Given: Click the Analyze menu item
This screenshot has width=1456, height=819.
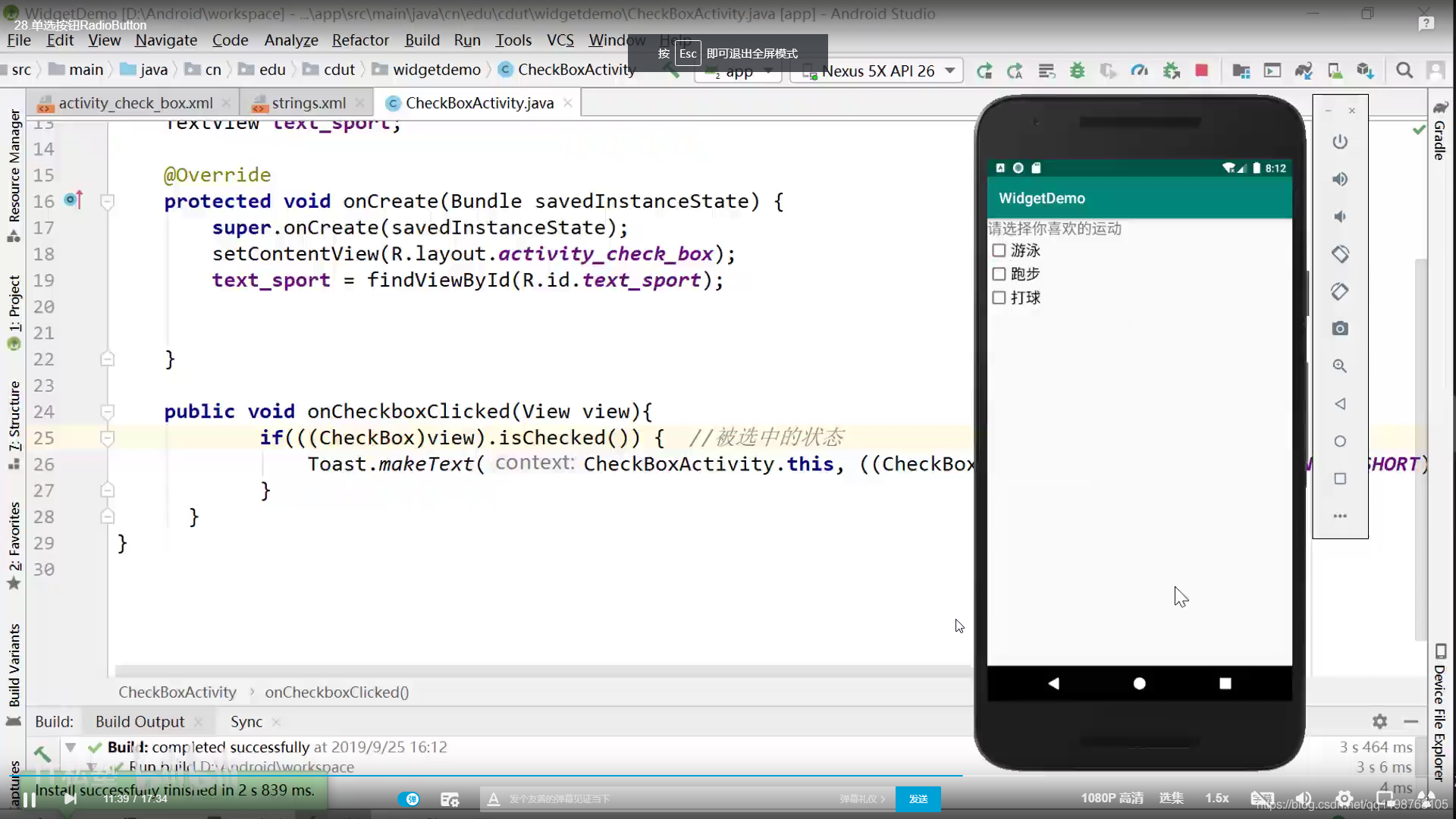Looking at the screenshot, I should click(x=291, y=40).
